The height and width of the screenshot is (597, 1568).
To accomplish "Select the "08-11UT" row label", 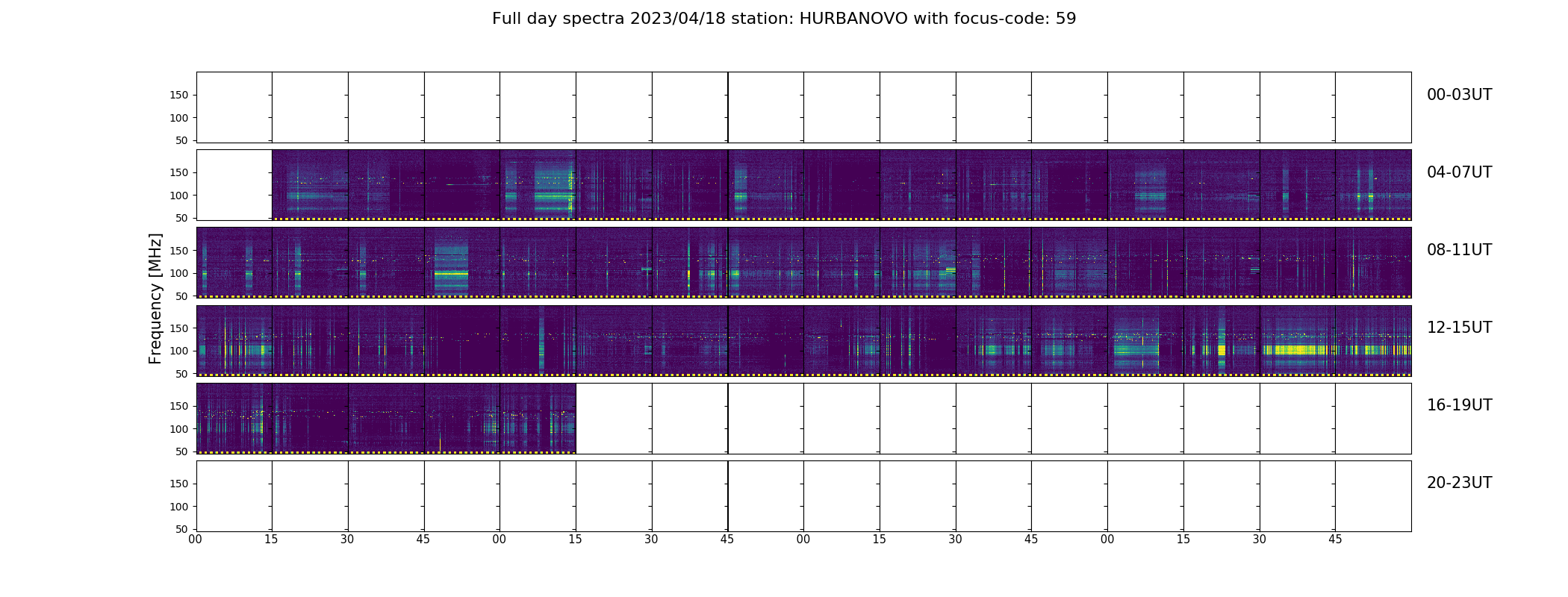I will coord(1459,250).
